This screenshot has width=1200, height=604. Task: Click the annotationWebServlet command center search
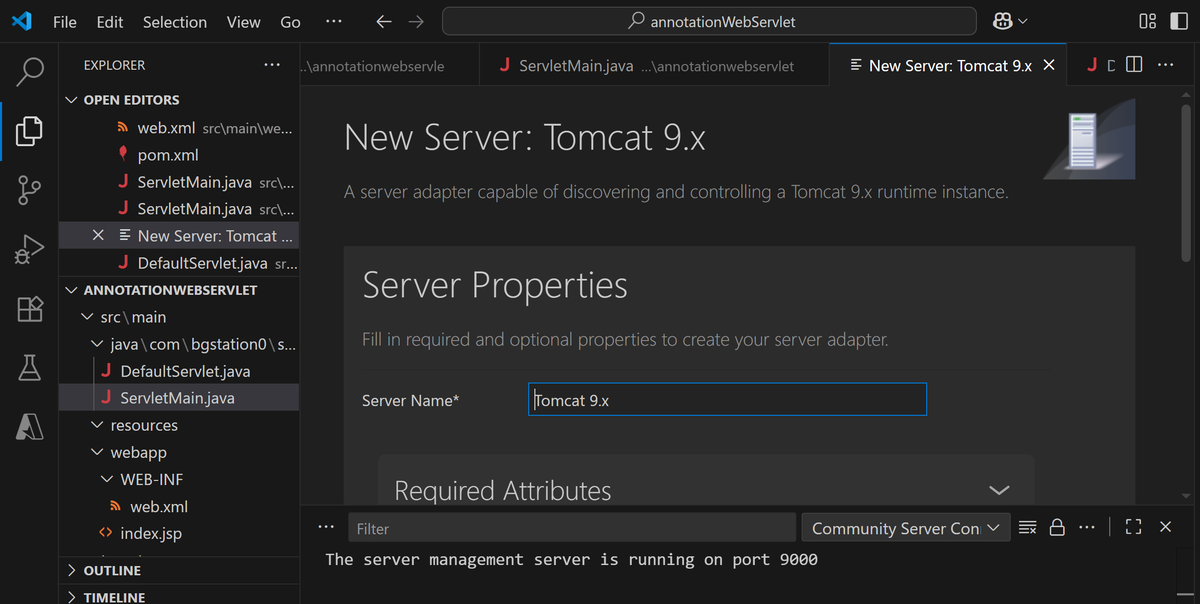[x=709, y=21]
